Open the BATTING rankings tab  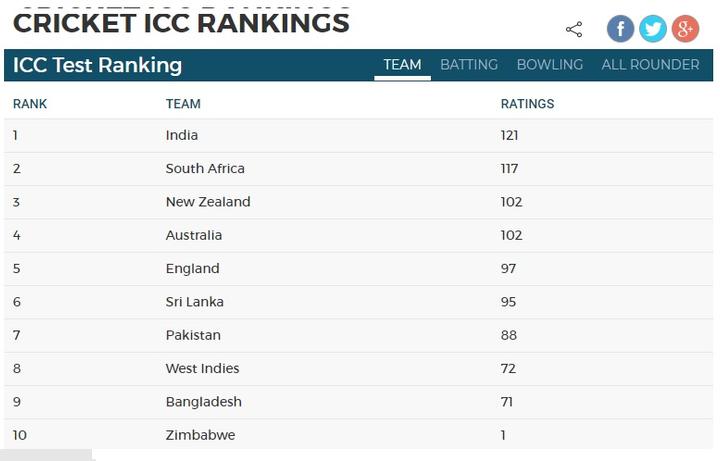pyautogui.click(x=469, y=65)
